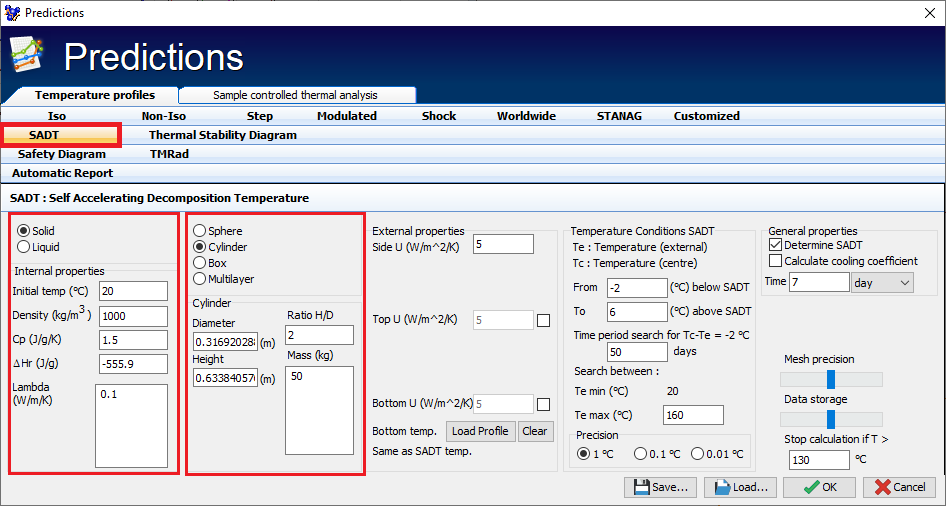946x506 pixels.
Task: Click the Load Profile button
Action: (x=480, y=431)
